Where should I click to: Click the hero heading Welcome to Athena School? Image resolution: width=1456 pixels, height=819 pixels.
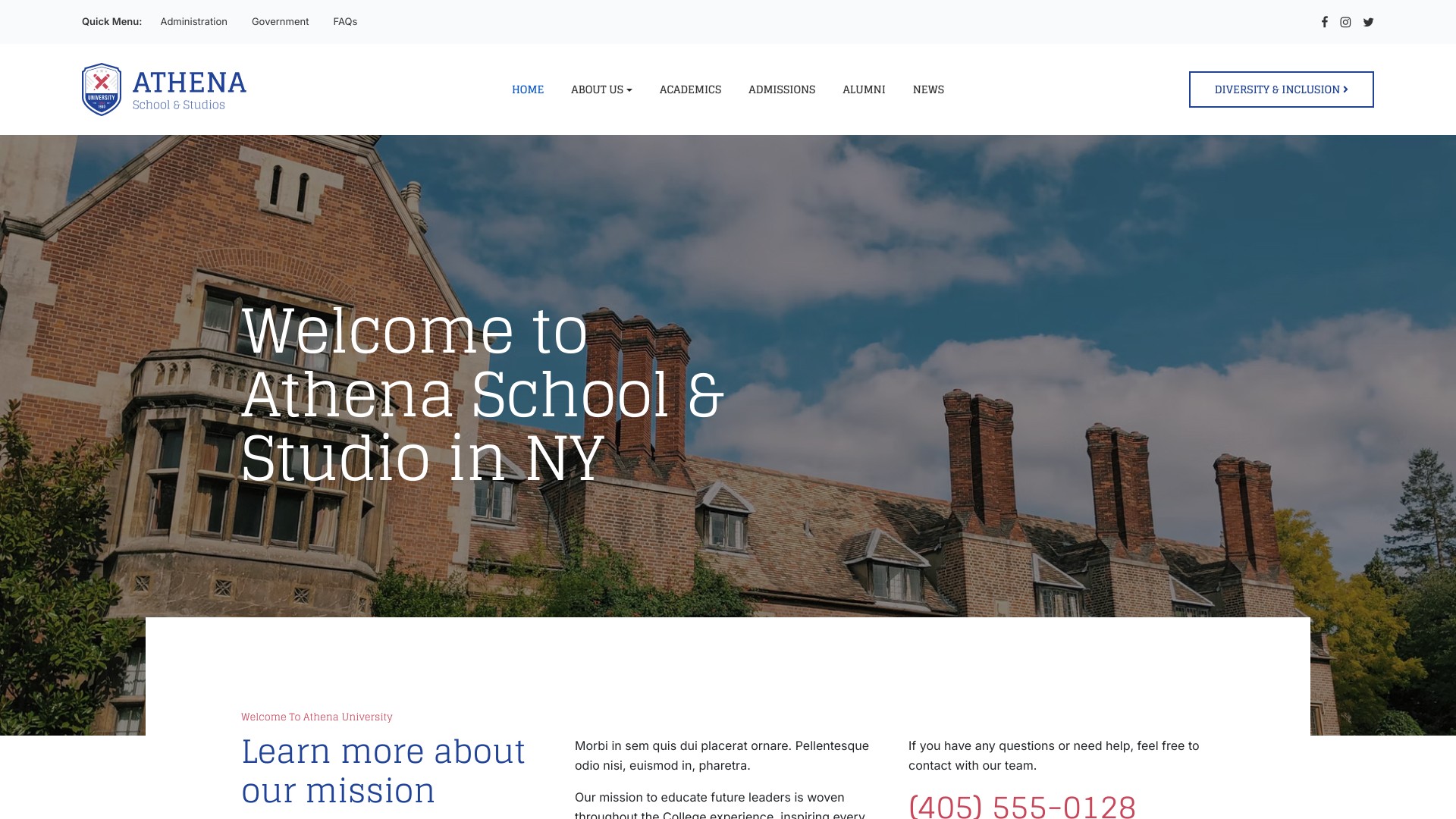(482, 394)
